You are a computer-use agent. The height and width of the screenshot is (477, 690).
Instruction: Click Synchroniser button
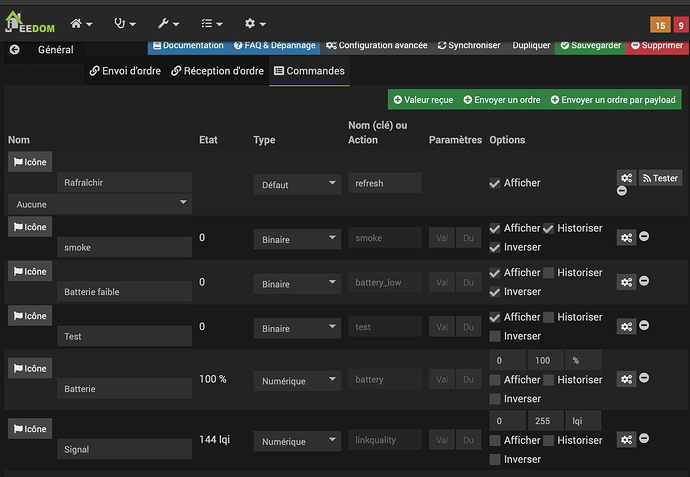tap(469, 45)
